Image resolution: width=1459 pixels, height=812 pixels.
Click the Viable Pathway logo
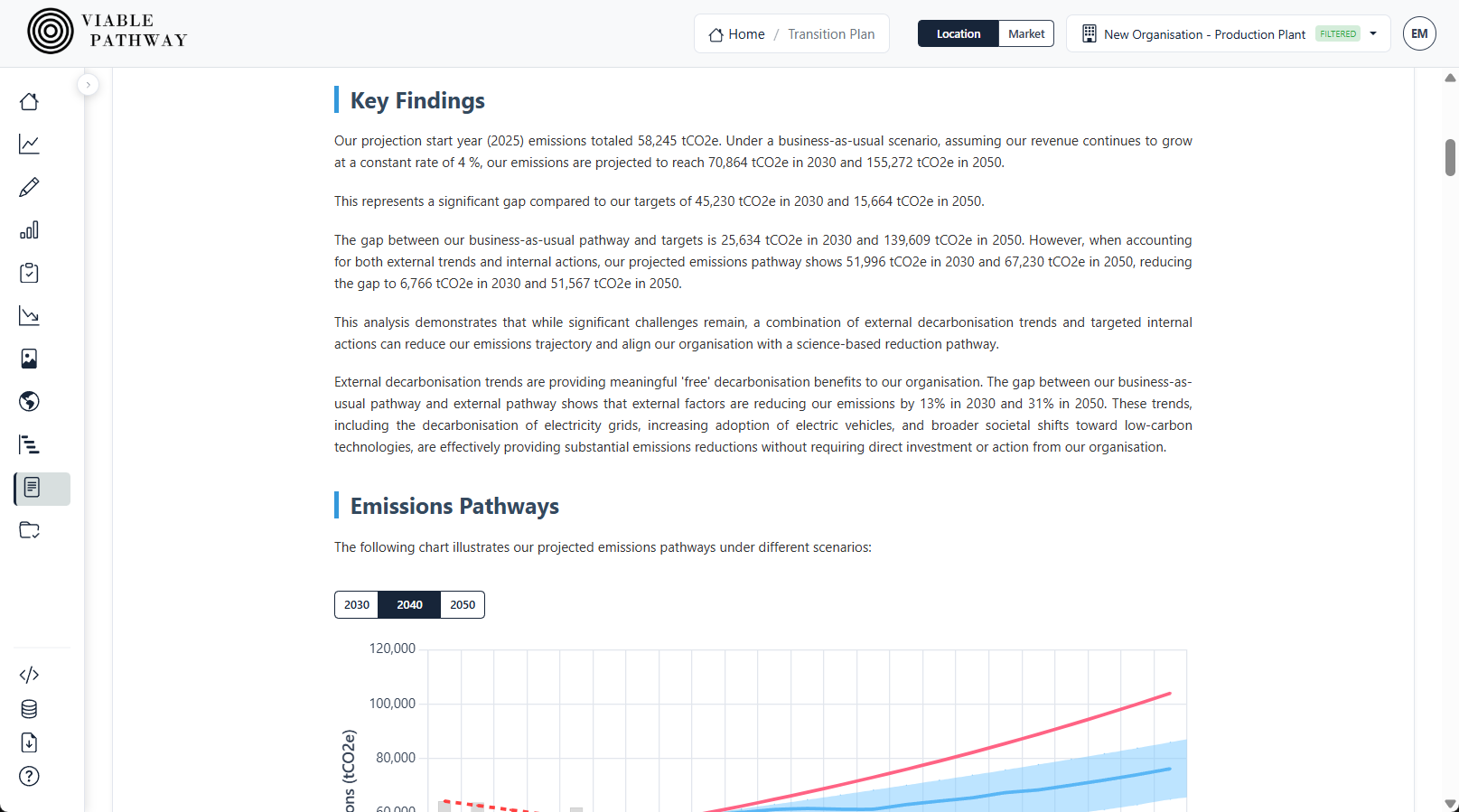(x=107, y=32)
